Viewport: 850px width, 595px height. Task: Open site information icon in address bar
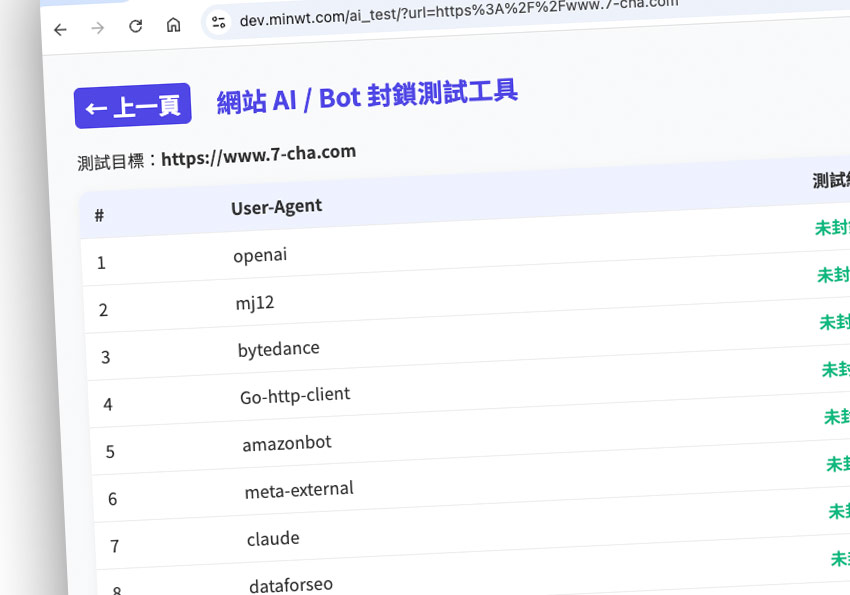pos(218,22)
